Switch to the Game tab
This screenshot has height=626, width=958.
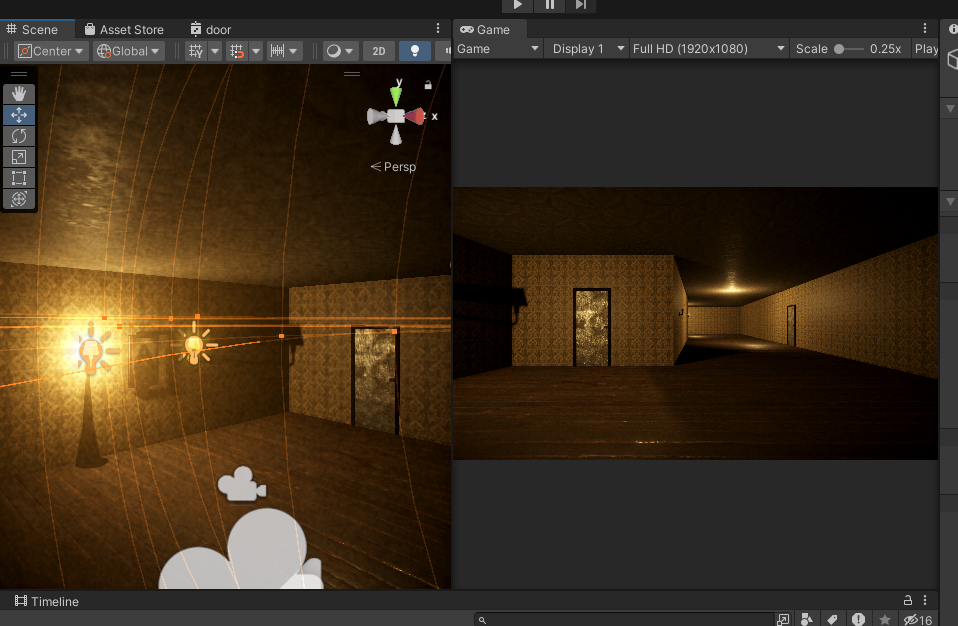click(489, 29)
